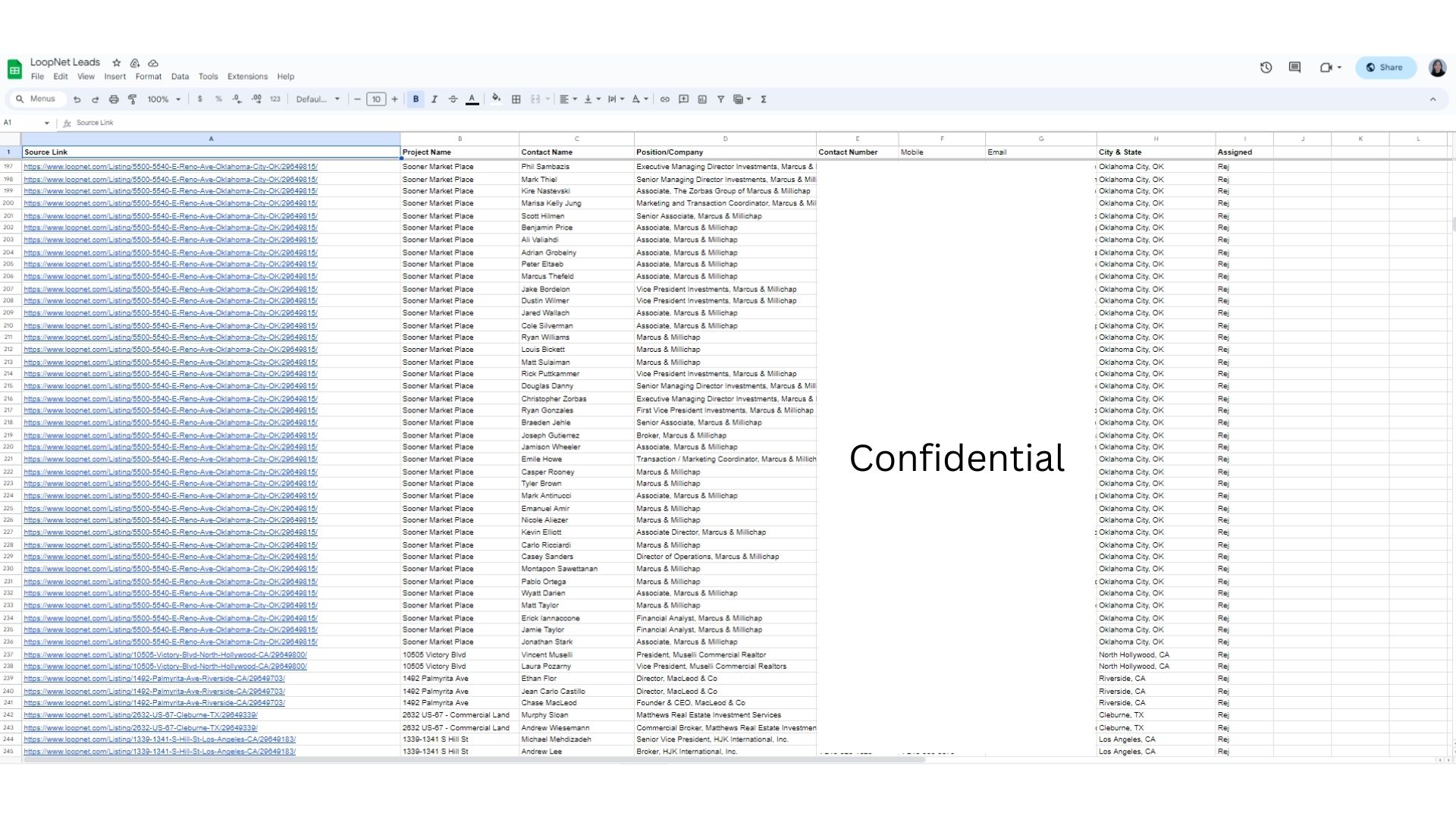This screenshot has width=1456, height=819.
Task: Start a video call with Meet
Action: pyautogui.click(x=1330, y=67)
